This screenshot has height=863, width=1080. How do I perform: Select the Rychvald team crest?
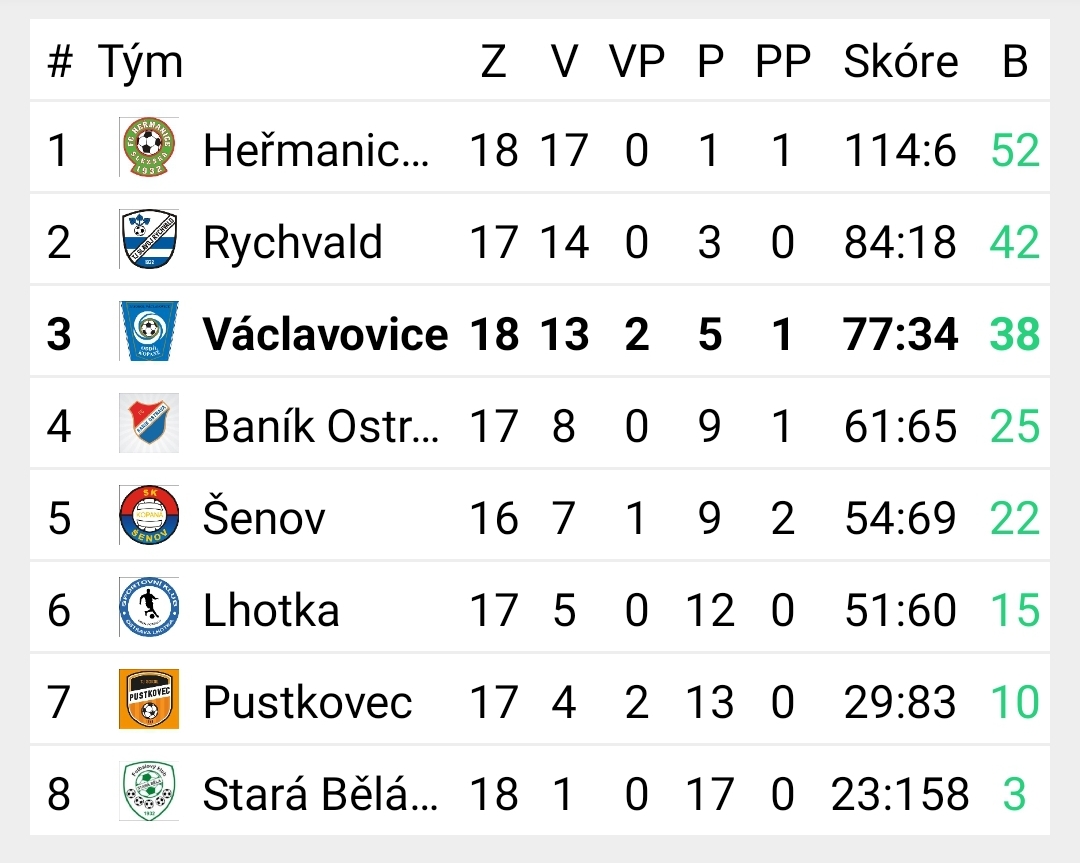click(x=149, y=239)
